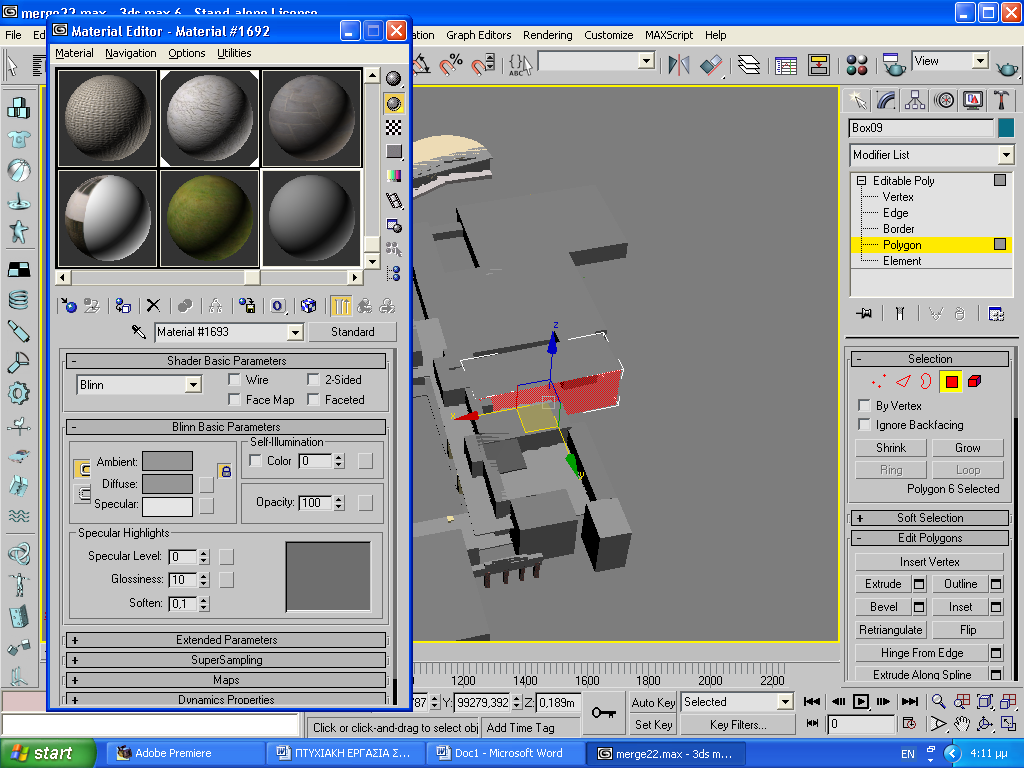Enable the Wire checkbox
Screen dimensions: 1024x768
pyautogui.click(x=234, y=379)
